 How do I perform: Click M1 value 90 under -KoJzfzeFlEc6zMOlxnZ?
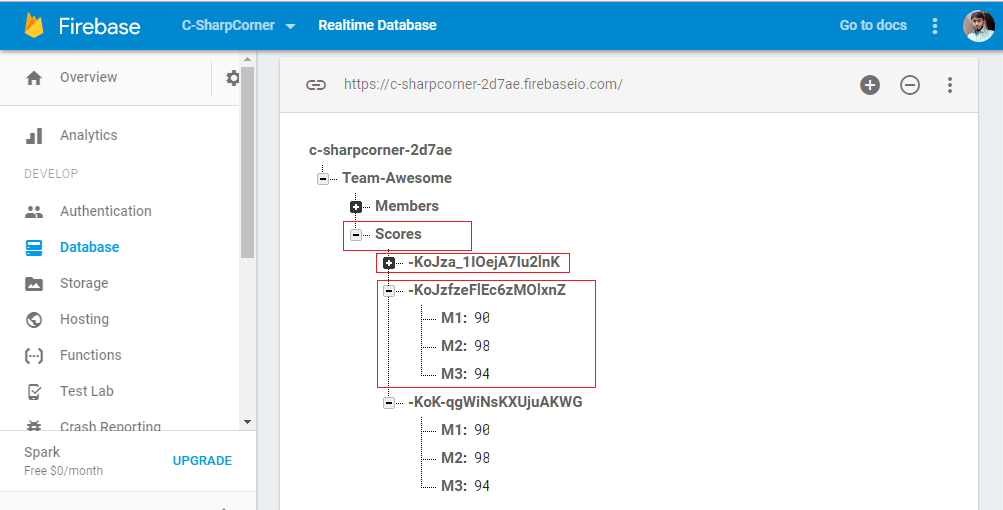482,318
